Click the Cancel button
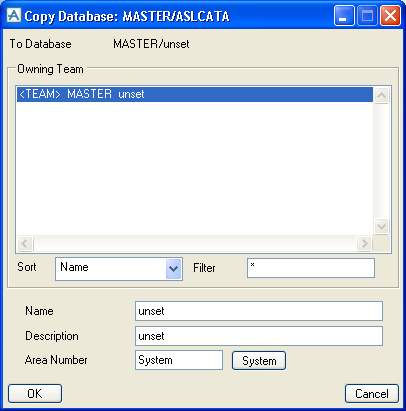This screenshot has height=411, width=406. pyautogui.click(x=372, y=394)
